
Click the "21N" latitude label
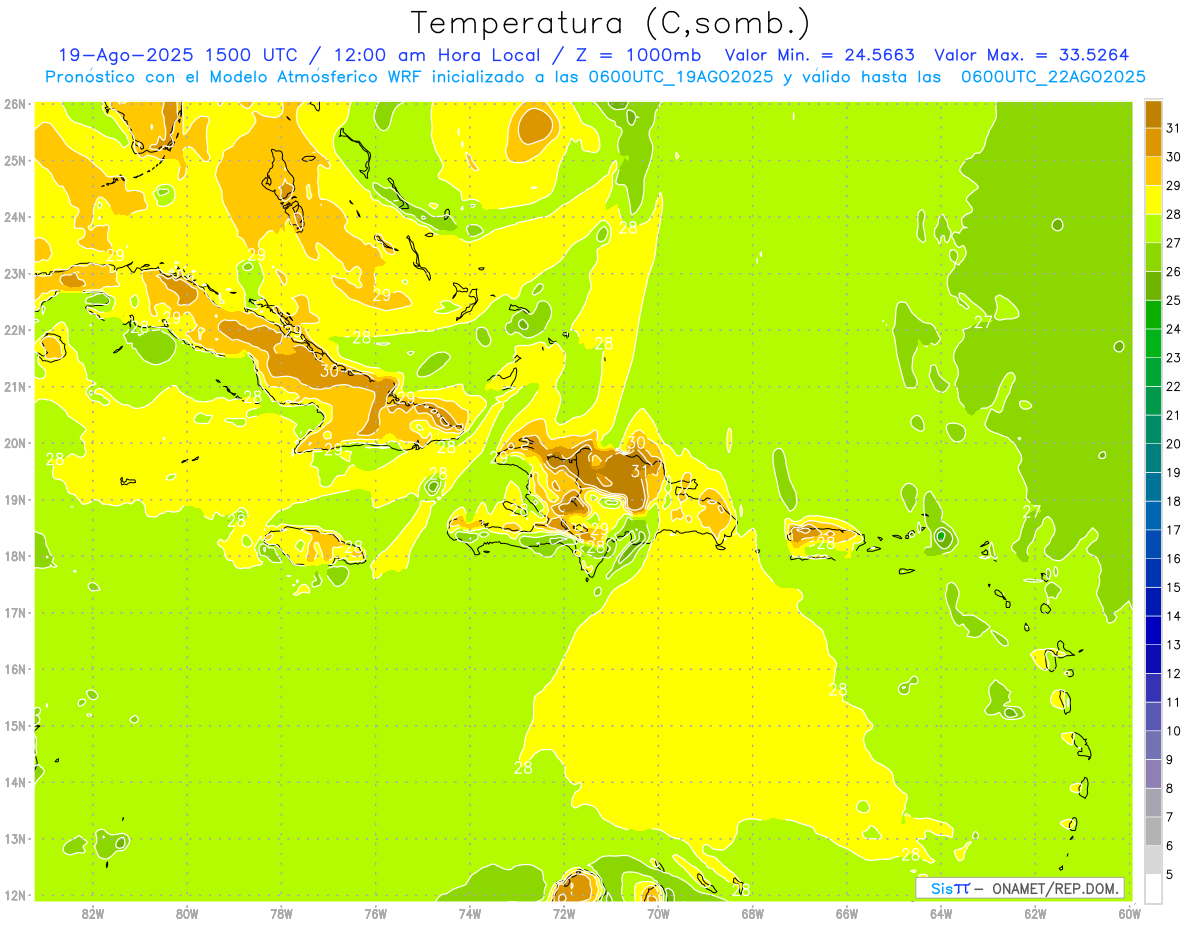pos(15,386)
